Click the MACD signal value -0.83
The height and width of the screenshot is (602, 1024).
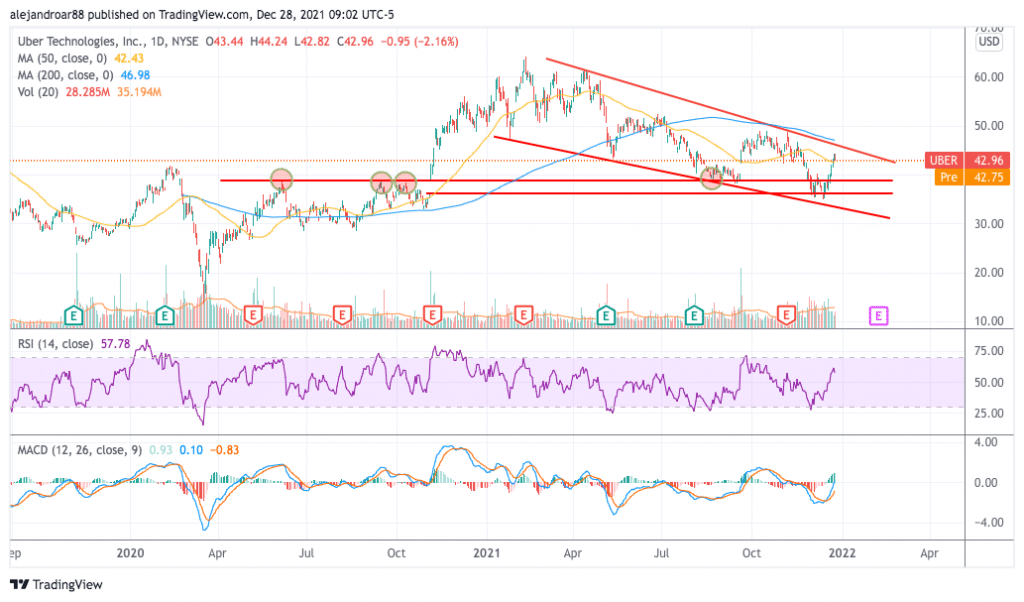tap(224, 450)
